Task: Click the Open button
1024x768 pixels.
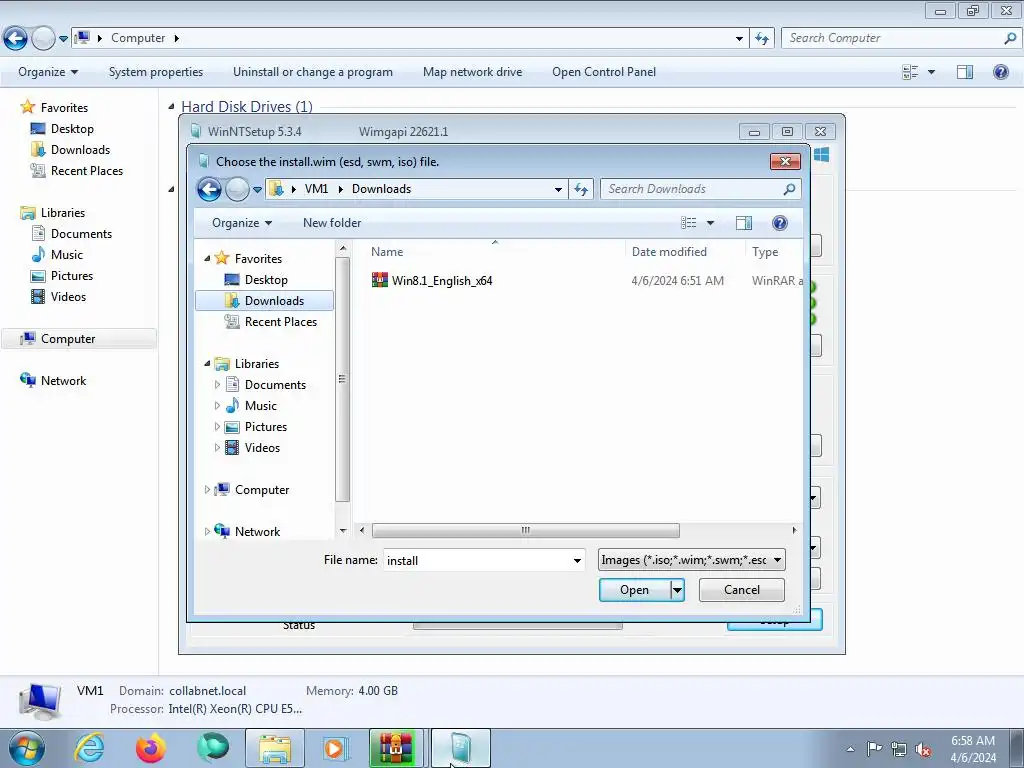Action: (634, 590)
